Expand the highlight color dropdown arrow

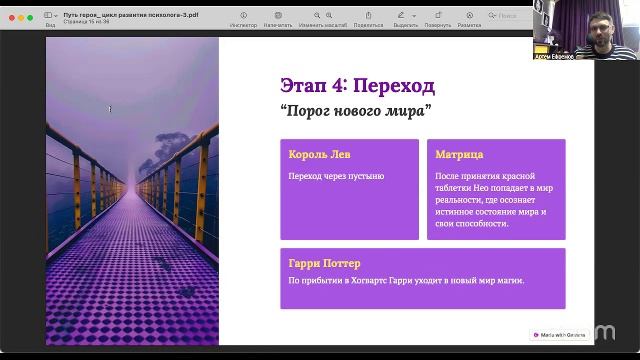(x=414, y=16)
